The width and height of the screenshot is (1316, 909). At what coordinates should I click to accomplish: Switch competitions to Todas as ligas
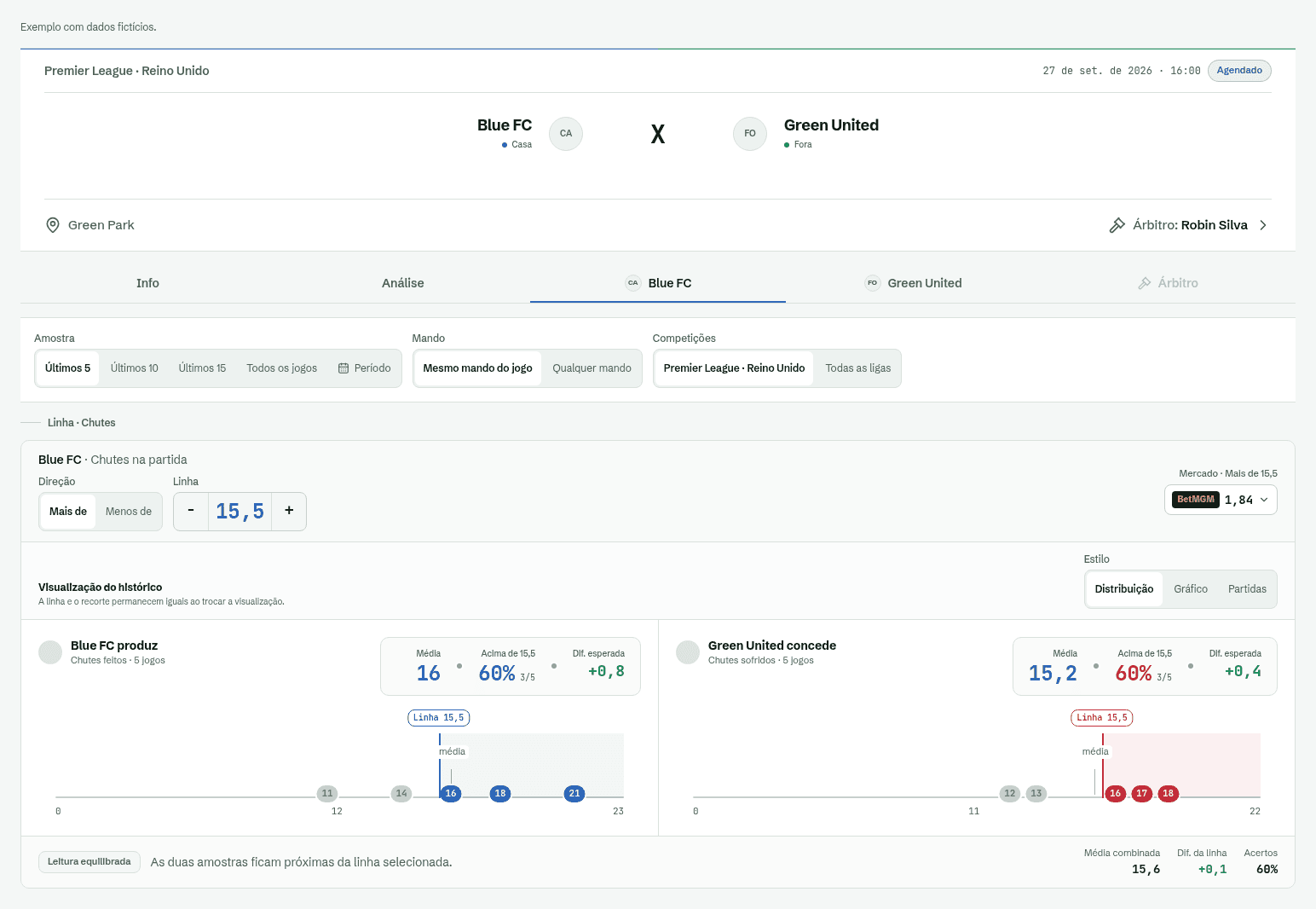point(858,368)
